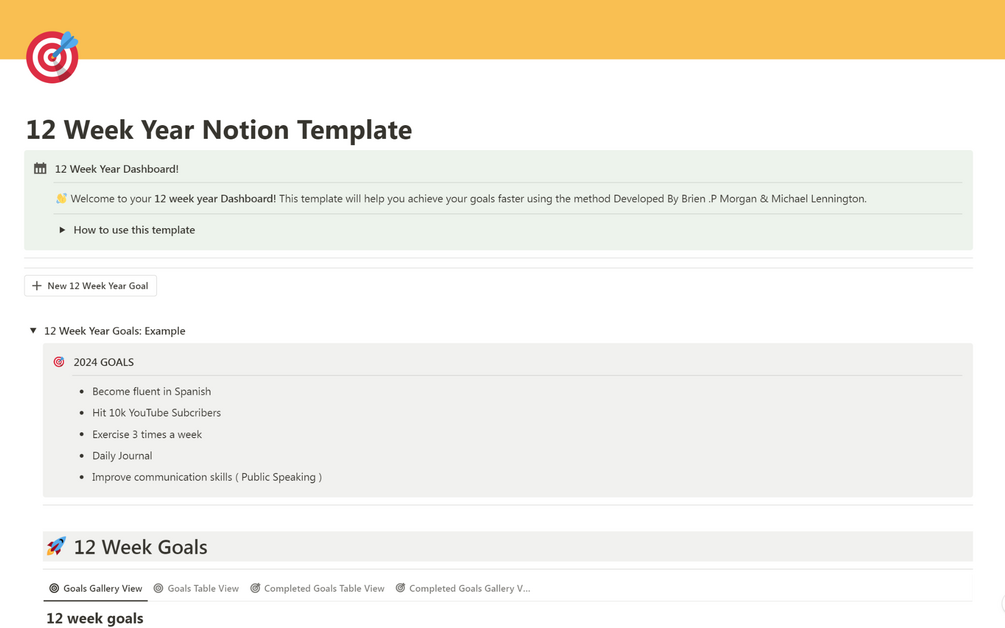Click the plus icon for new goal
Viewport: 1005px width, 628px height.
tap(37, 286)
